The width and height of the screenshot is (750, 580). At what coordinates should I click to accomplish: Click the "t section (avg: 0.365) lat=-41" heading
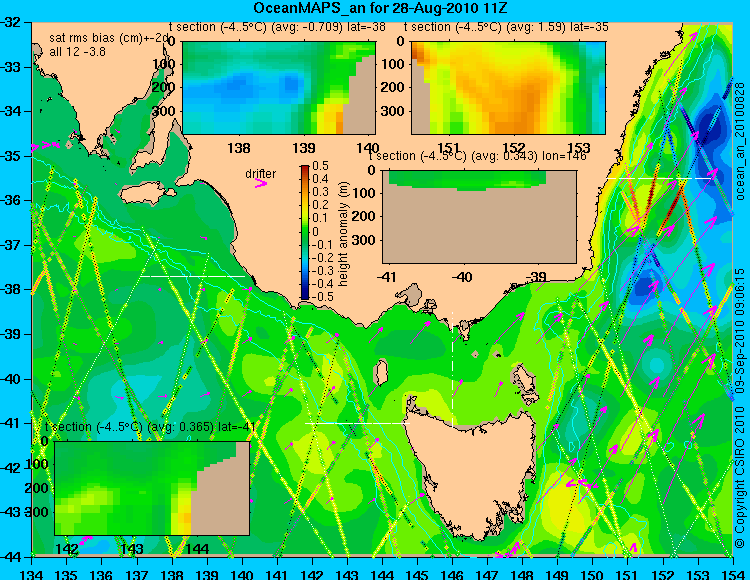click(151, 427)
